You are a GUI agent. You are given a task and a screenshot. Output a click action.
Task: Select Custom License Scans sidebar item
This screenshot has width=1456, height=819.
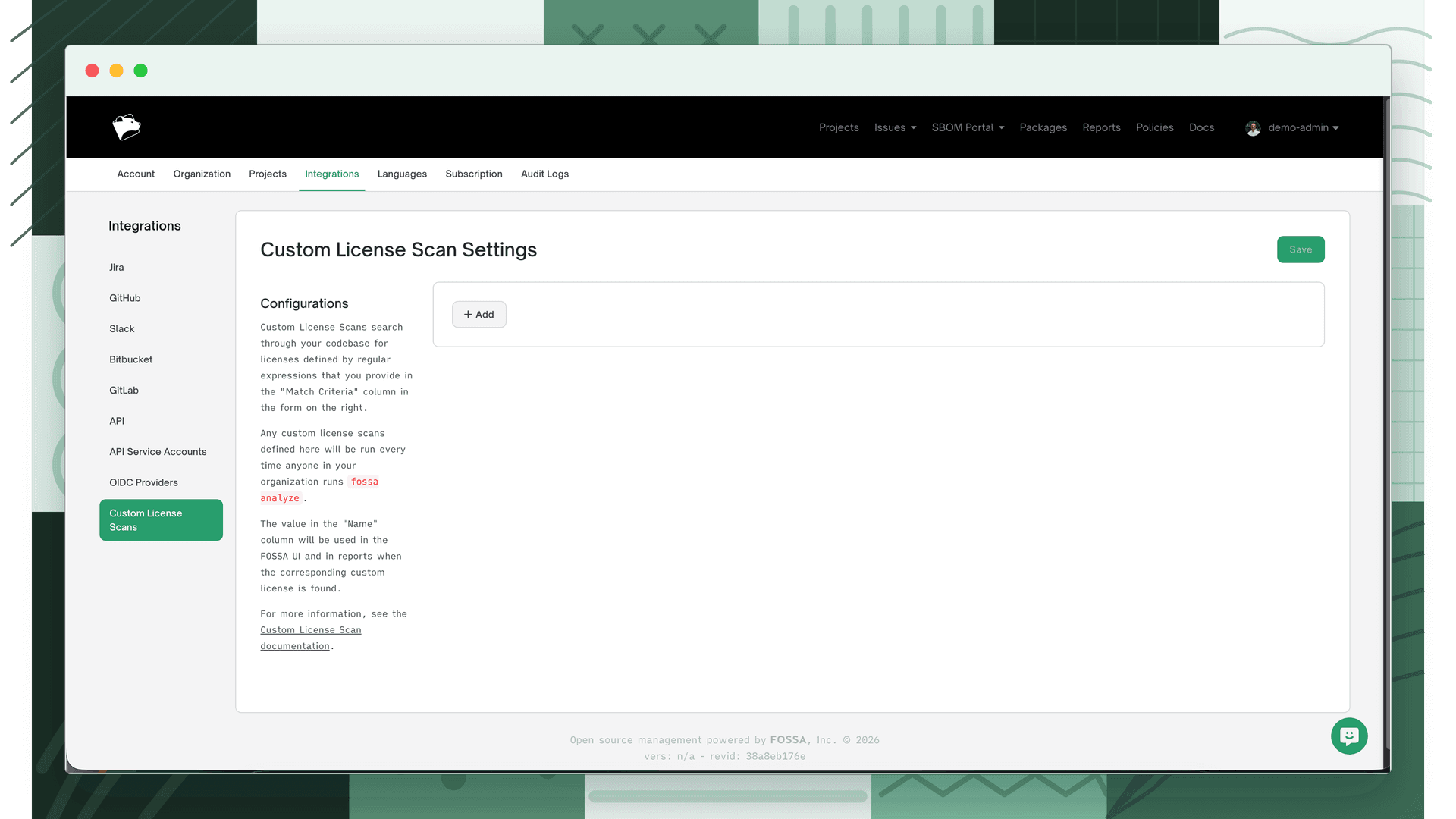pyautogui.click(x=161, y=519)
